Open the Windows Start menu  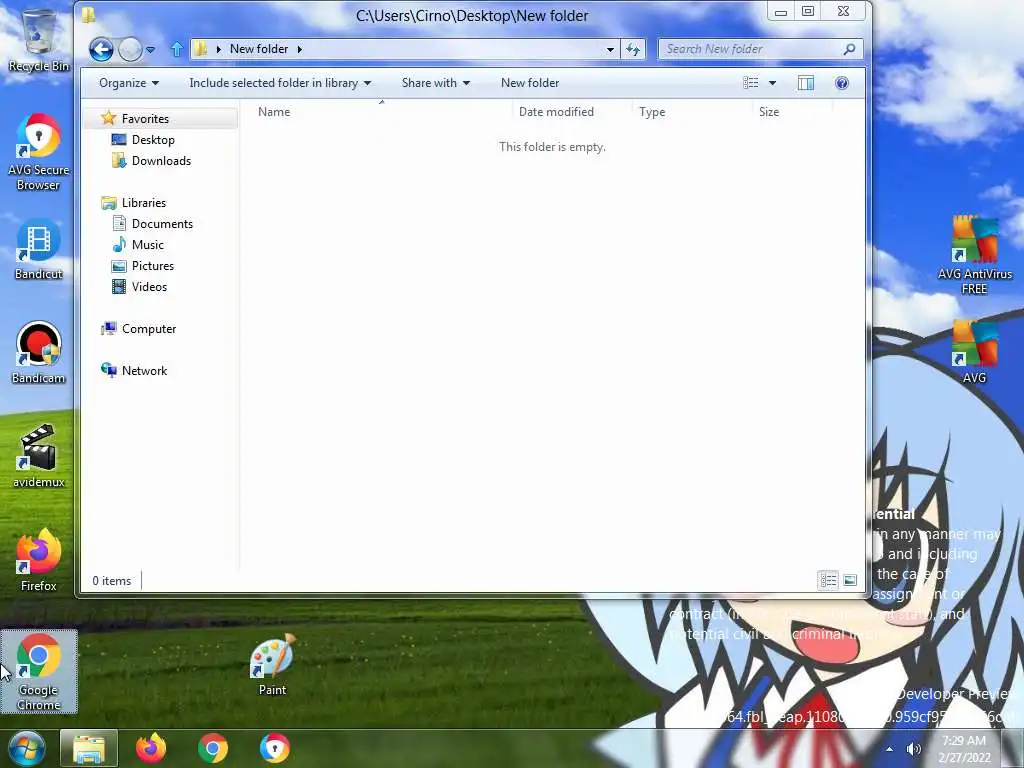pos(26,748)
